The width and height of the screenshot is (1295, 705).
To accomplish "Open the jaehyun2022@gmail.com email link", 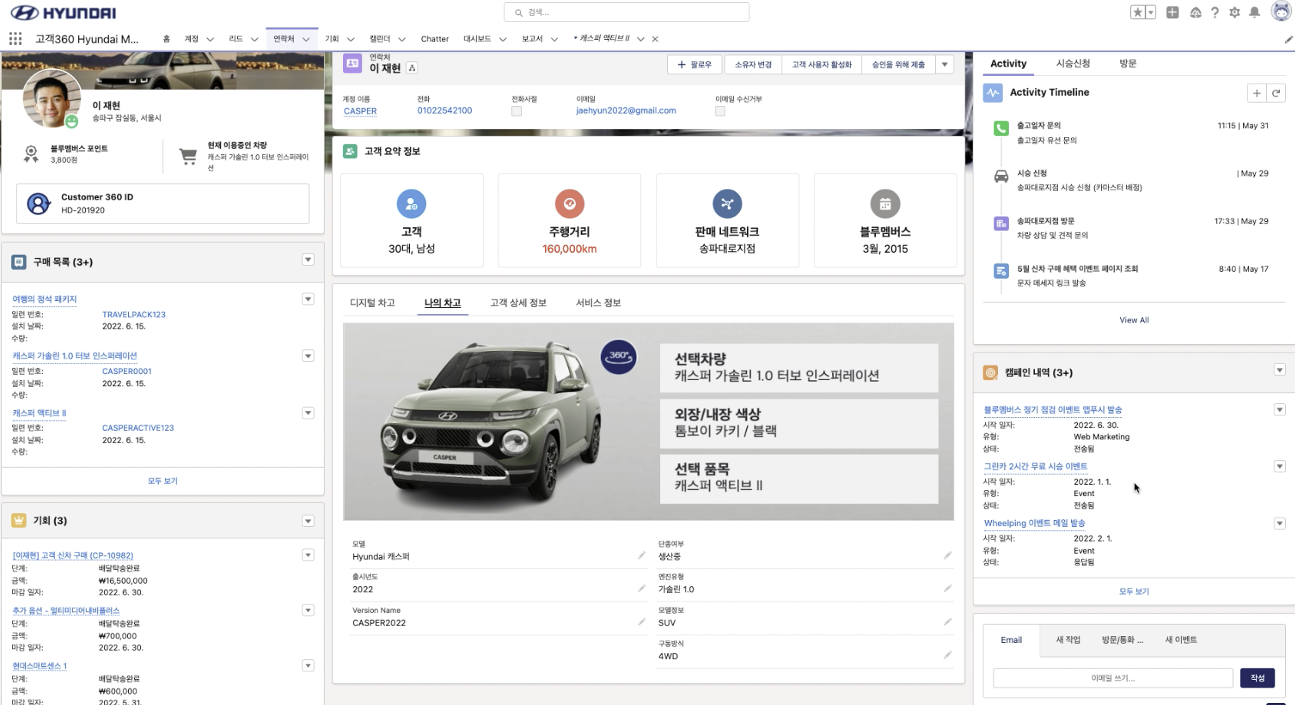I will [626, 111].
